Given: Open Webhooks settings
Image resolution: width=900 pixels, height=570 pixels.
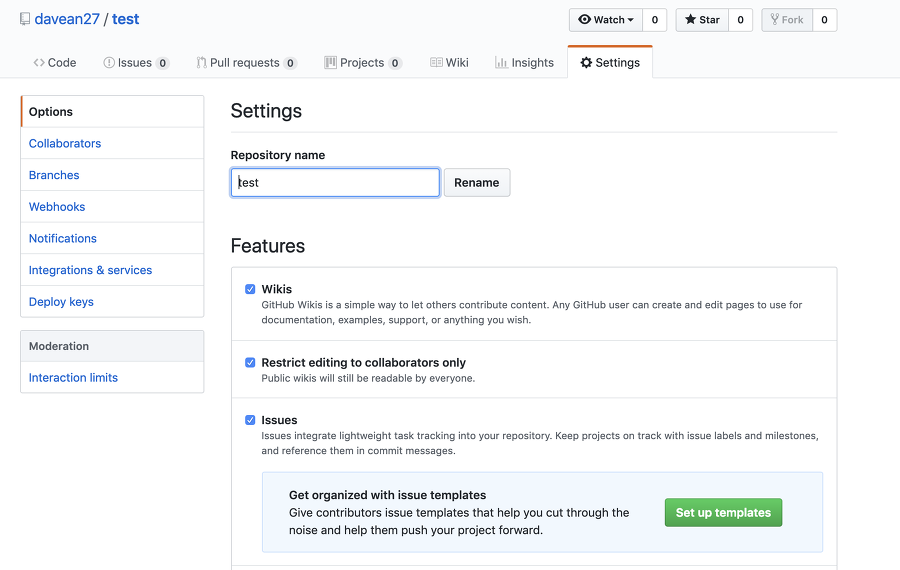Looking at the screenshot, I should pyautogui.click(x=112, y=207).
